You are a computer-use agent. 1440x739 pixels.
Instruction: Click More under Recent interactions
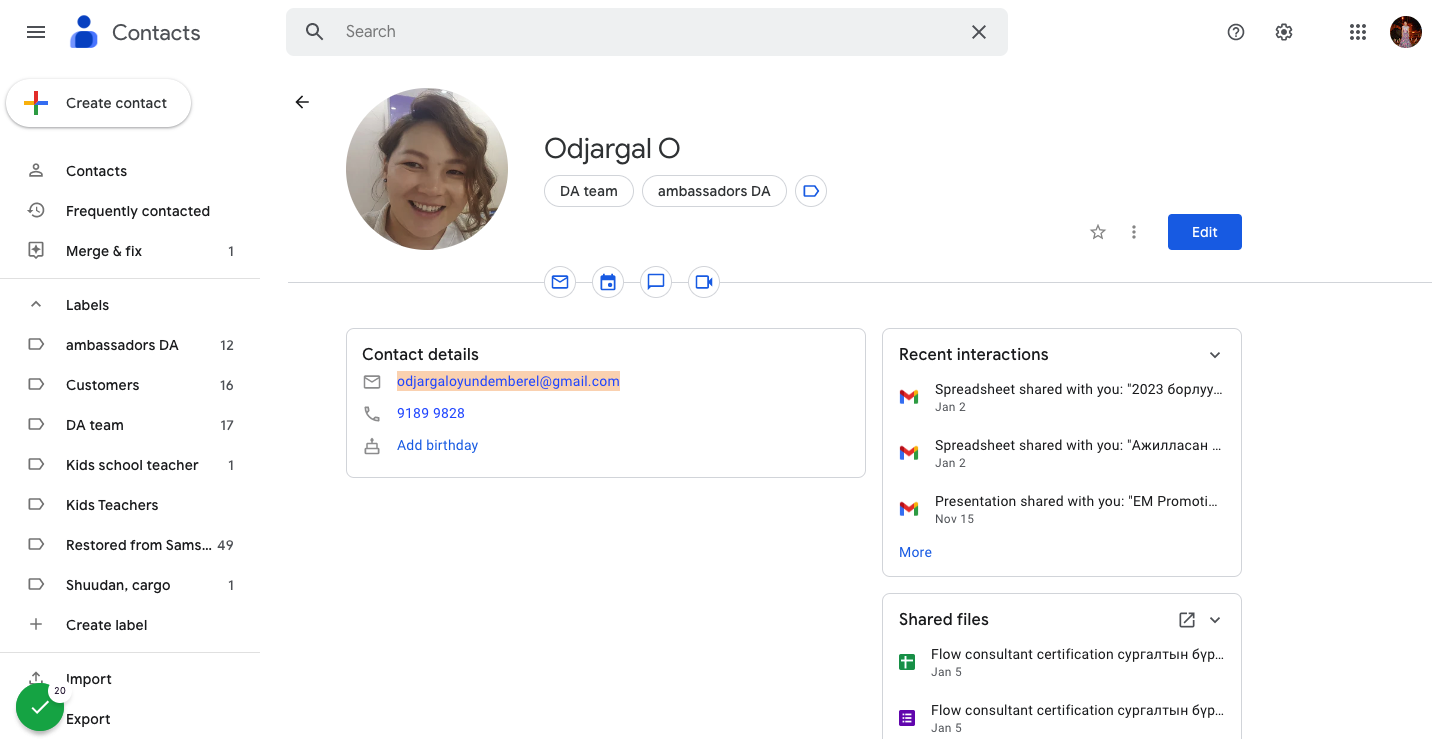pyautogui.click(x=915, y=552)
